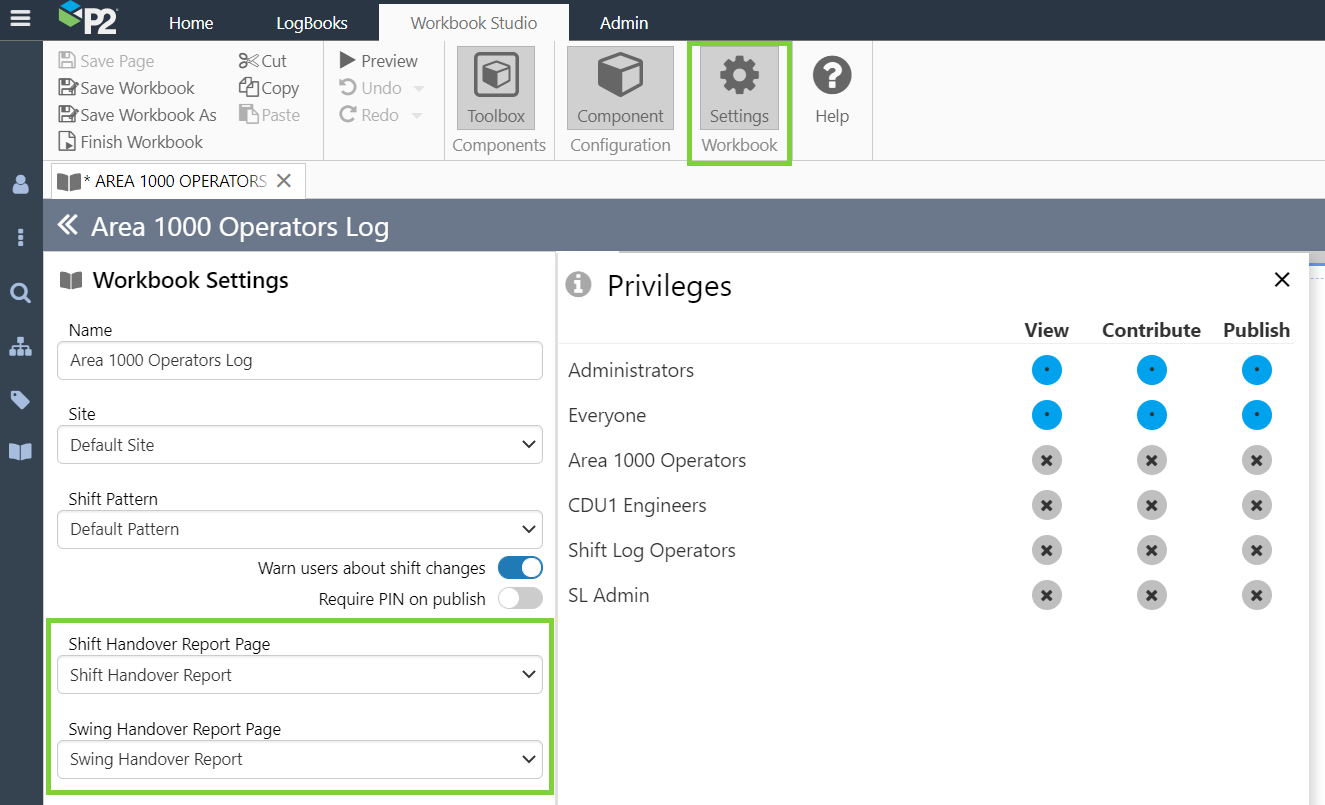This screenshot has height=805, width=1325.
Task: Enable Require PIN on publish
Action: (x=520, y=599)
